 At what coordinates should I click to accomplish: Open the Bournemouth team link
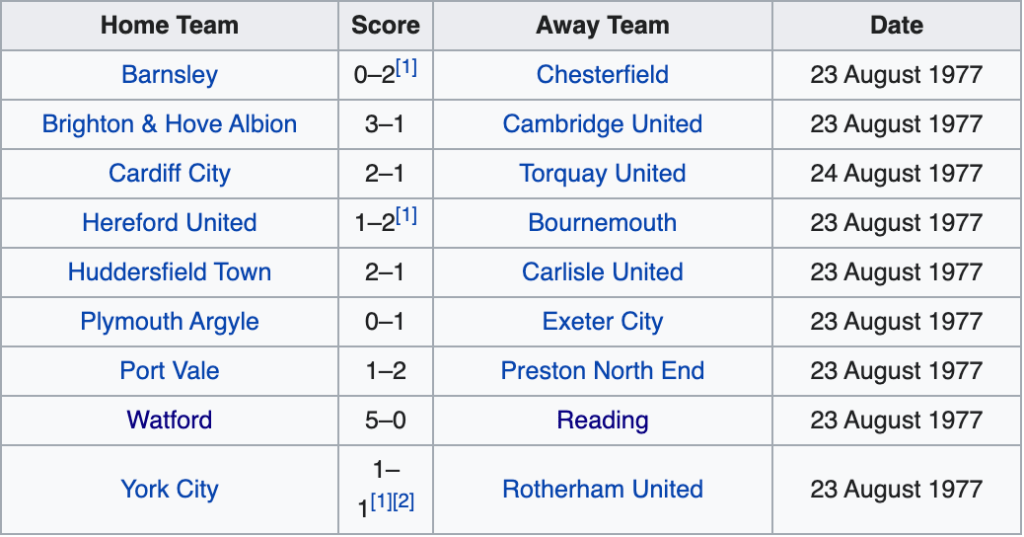pyautogui.click(x=602, y=222)
